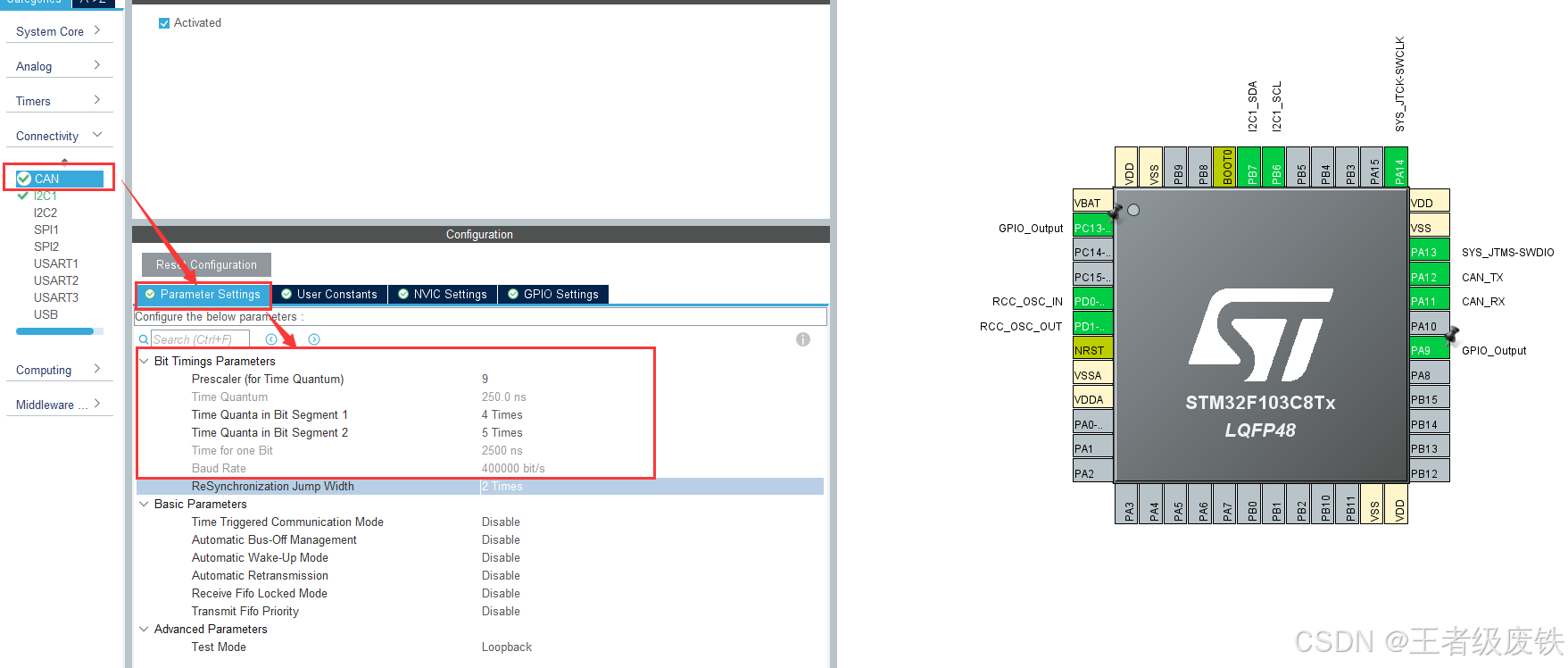1568x668 pixels.
Task: Collapse Advanced Parameters group
Action: pyautogui.click(x=144, y=629)
